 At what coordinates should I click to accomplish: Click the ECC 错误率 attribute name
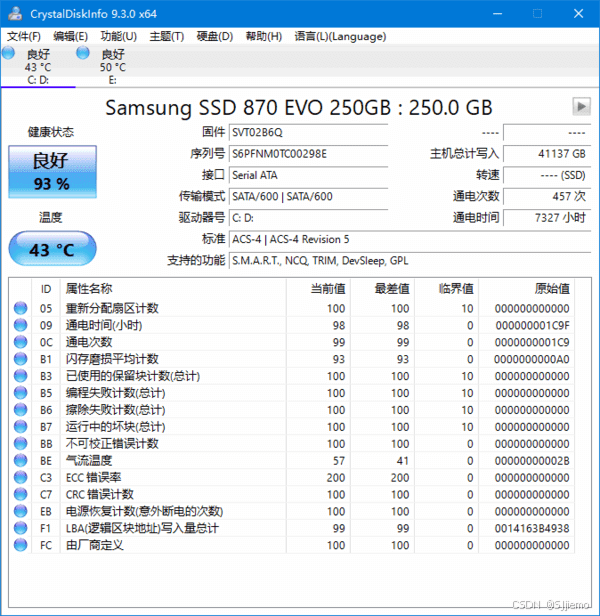94,477
